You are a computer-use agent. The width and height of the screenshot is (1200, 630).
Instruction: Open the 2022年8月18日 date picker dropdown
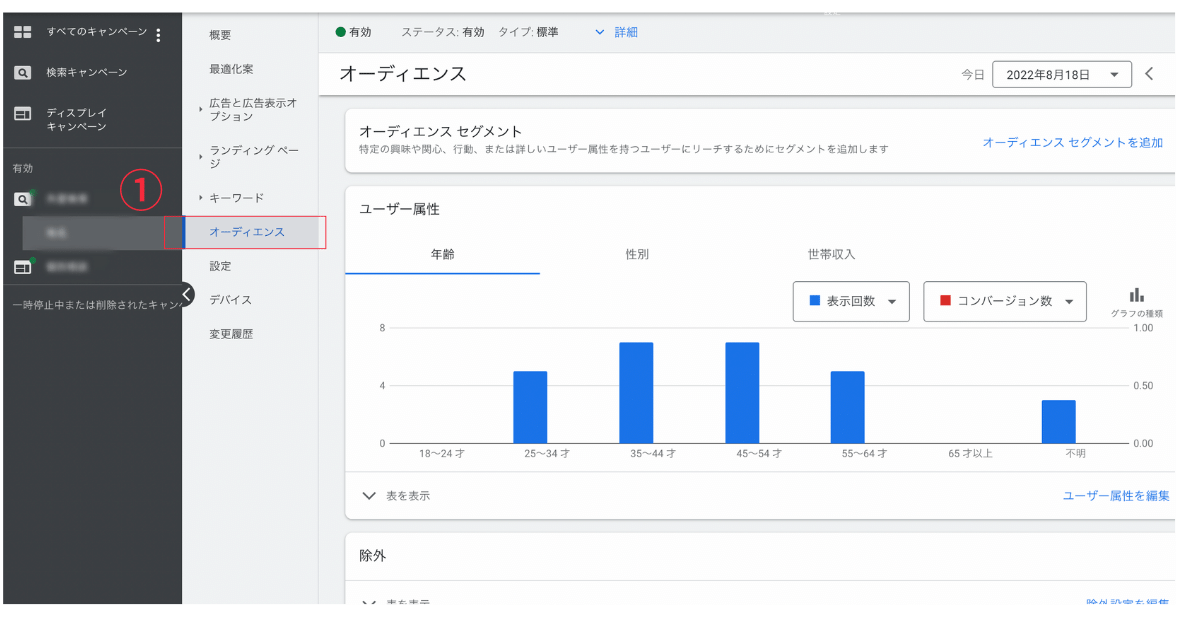point(1061,75)
